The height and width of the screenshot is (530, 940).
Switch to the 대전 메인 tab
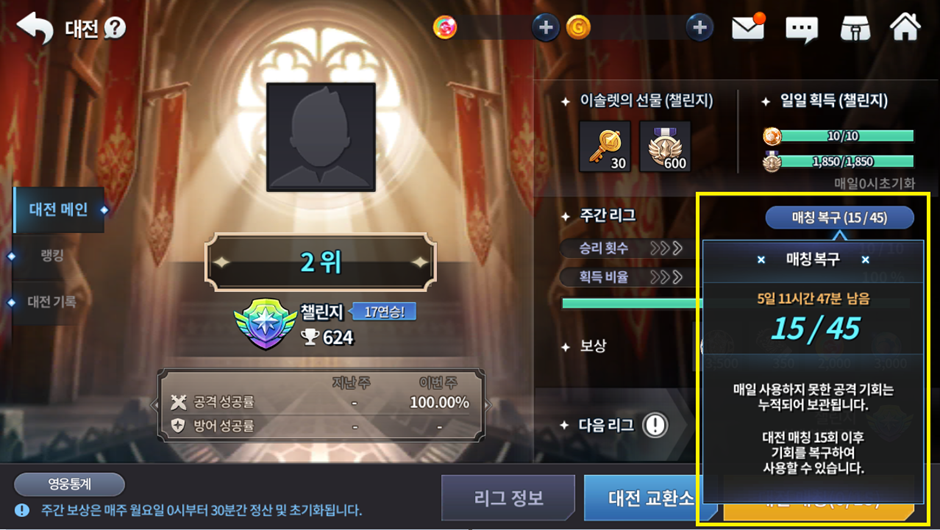click(59, 209)
